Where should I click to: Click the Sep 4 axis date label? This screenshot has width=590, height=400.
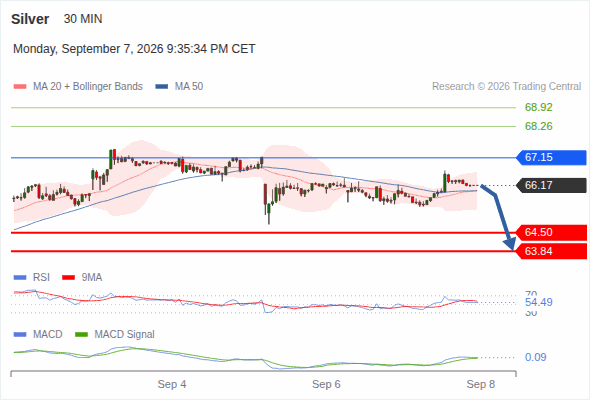click(x=172, y=384)
